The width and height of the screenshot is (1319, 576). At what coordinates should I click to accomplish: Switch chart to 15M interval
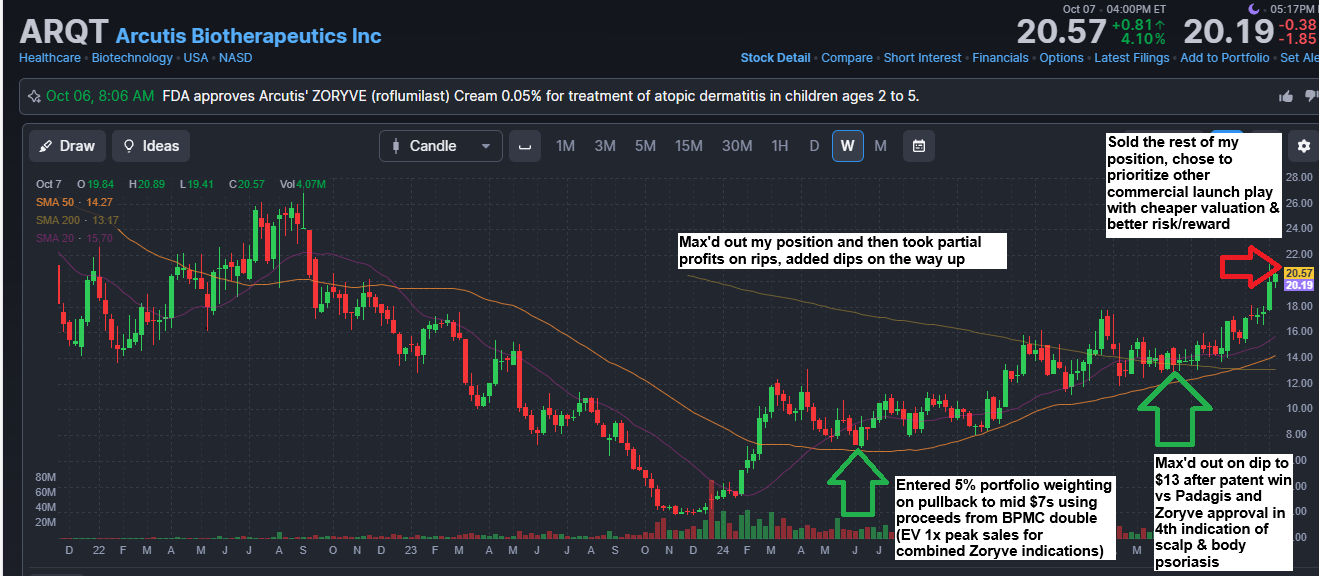[688, 146]
